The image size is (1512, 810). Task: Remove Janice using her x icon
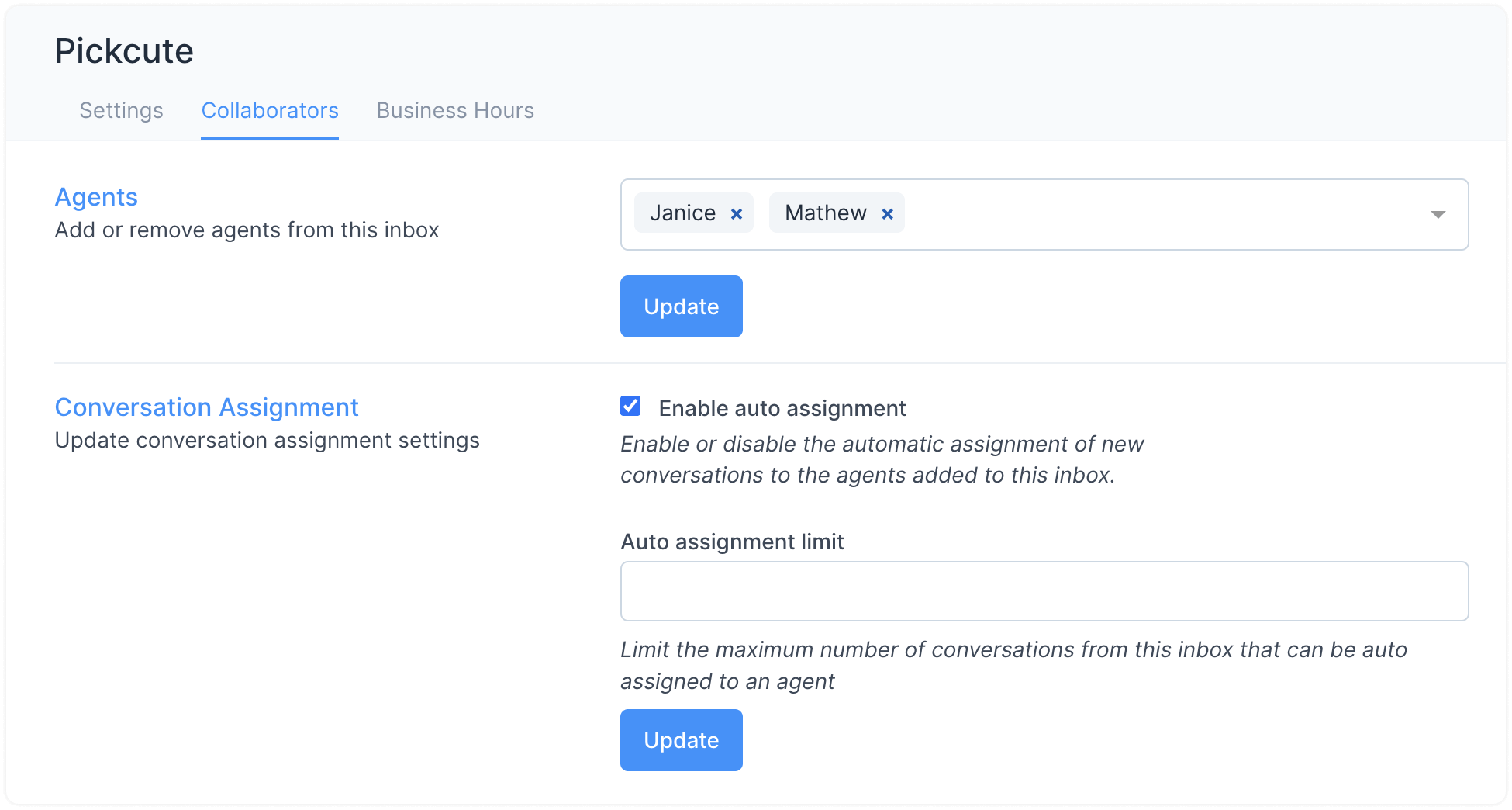(x=737, y=214)
